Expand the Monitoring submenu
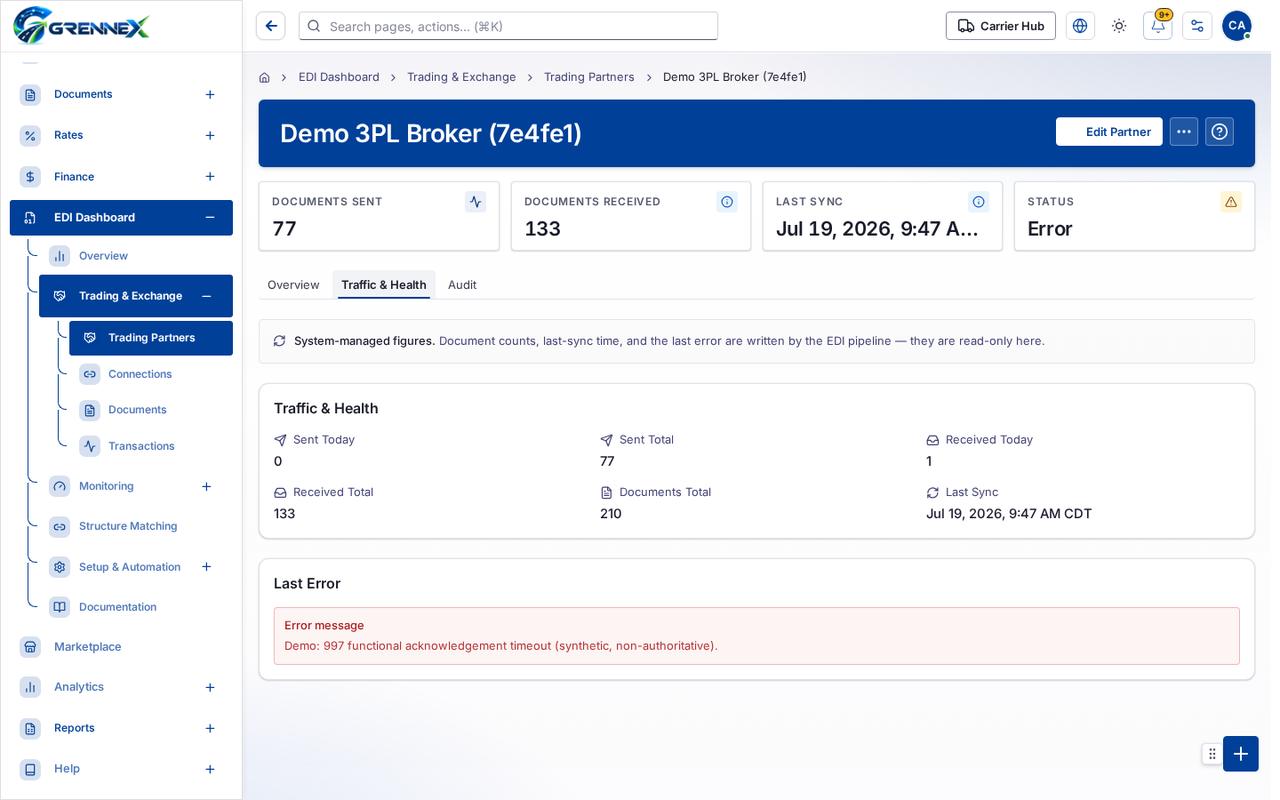Image resolution: width=1280 pixels, height=800 pixels. [206, 487]
